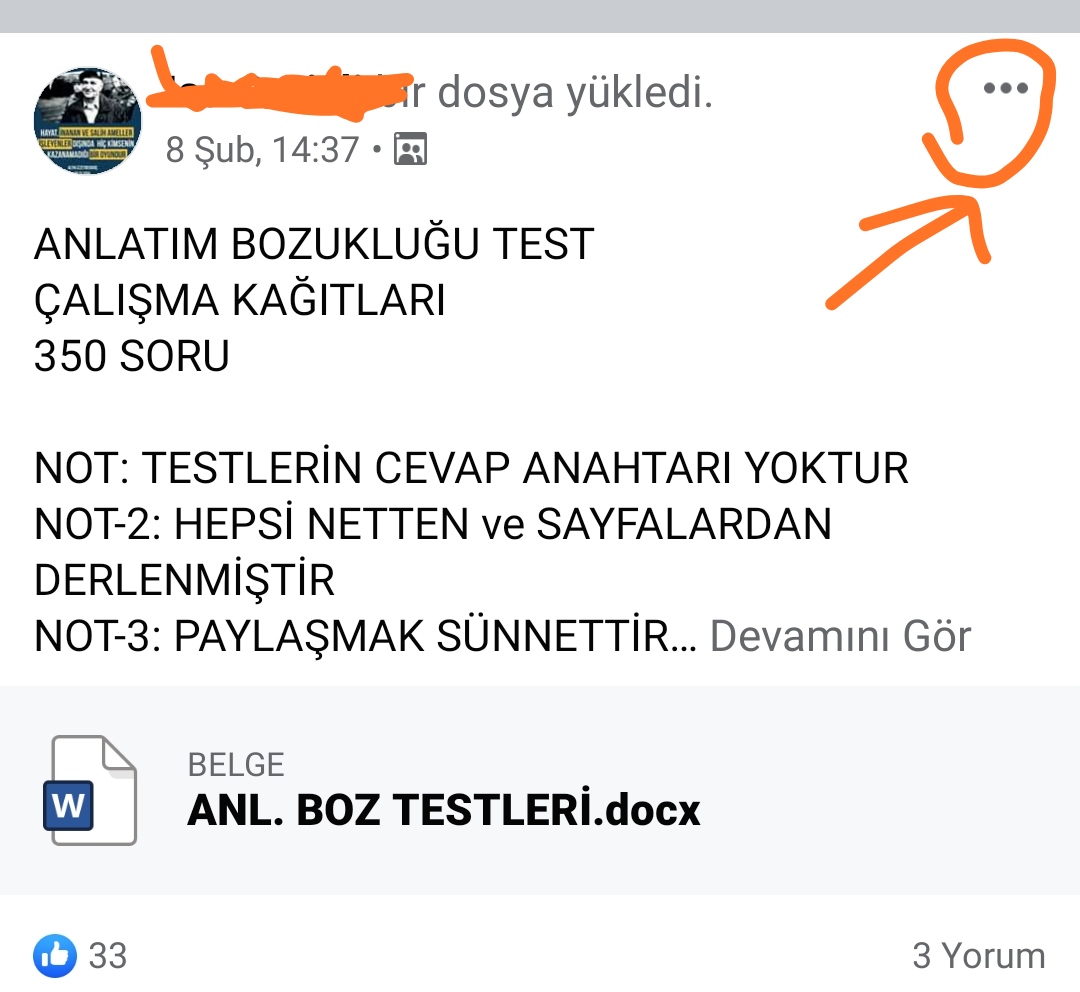View the 3 Yorum comments
This screenshot has width=1080, height=992.
(x=979, y=955)
